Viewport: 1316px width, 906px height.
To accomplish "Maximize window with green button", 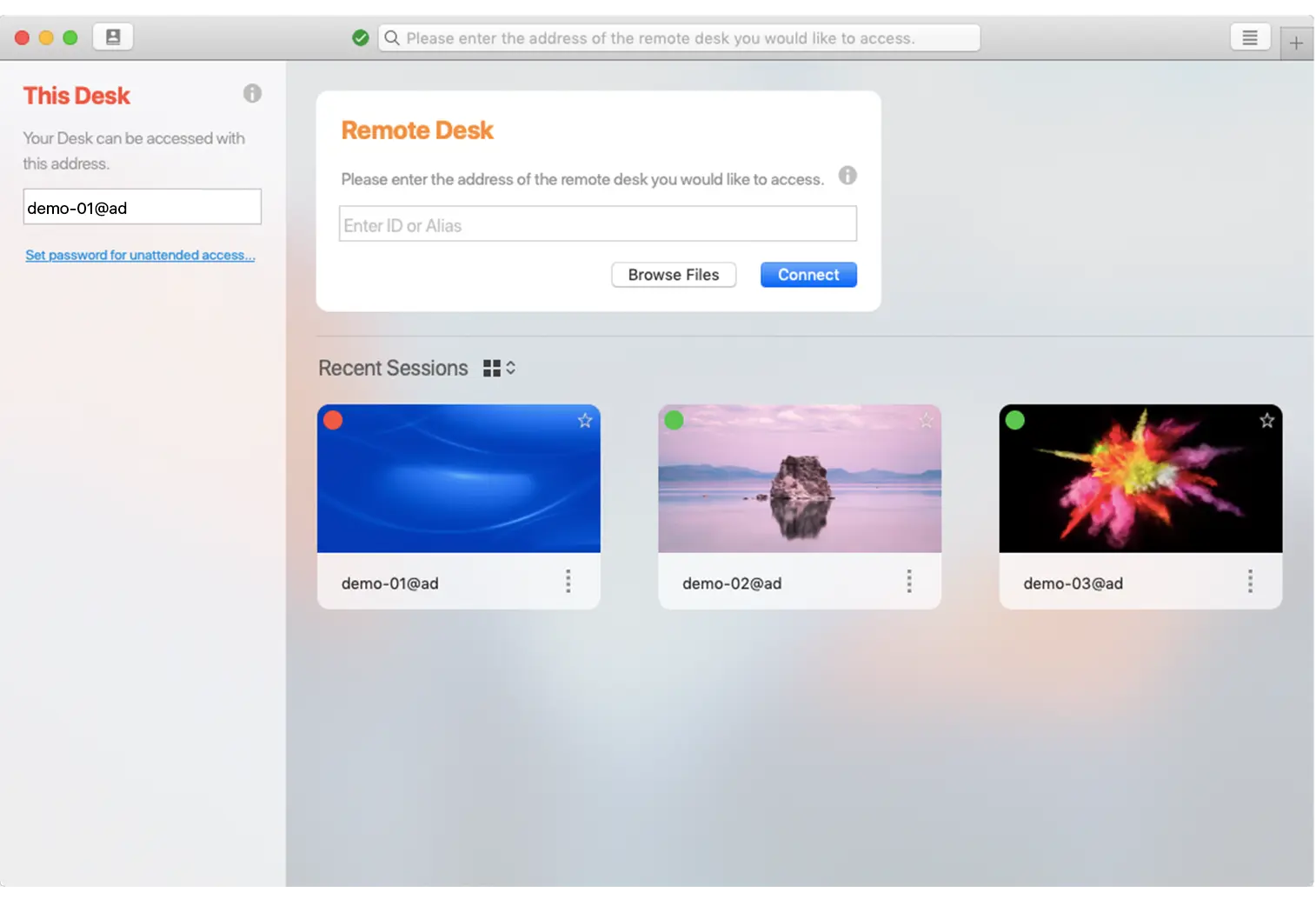I will [70, 37].
